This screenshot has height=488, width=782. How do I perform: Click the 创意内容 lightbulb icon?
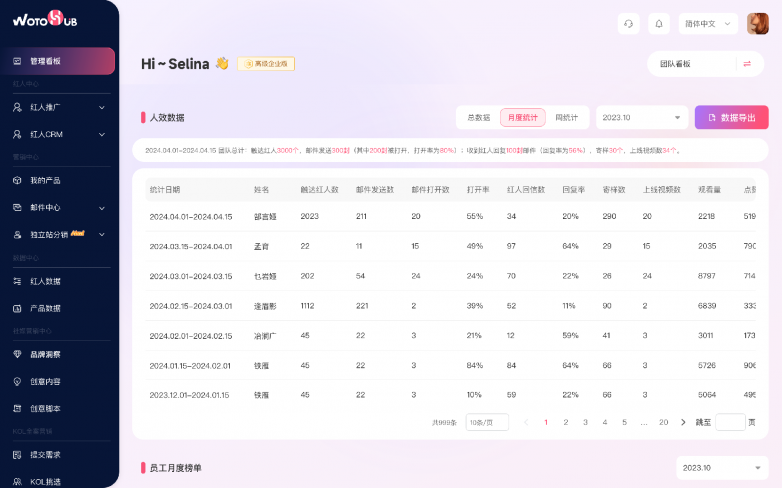17,381
